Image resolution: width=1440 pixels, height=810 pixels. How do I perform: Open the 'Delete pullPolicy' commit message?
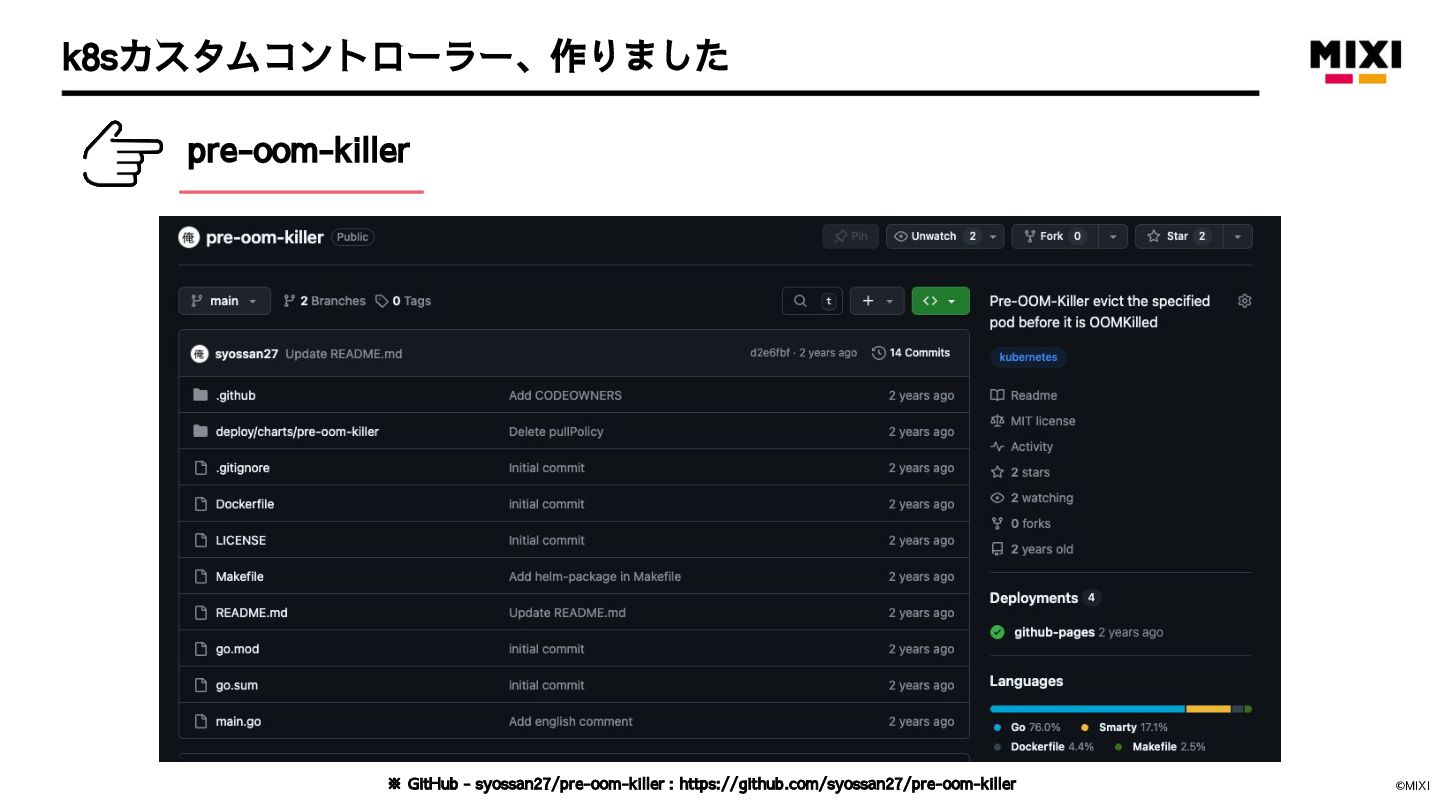coord(556,432)
